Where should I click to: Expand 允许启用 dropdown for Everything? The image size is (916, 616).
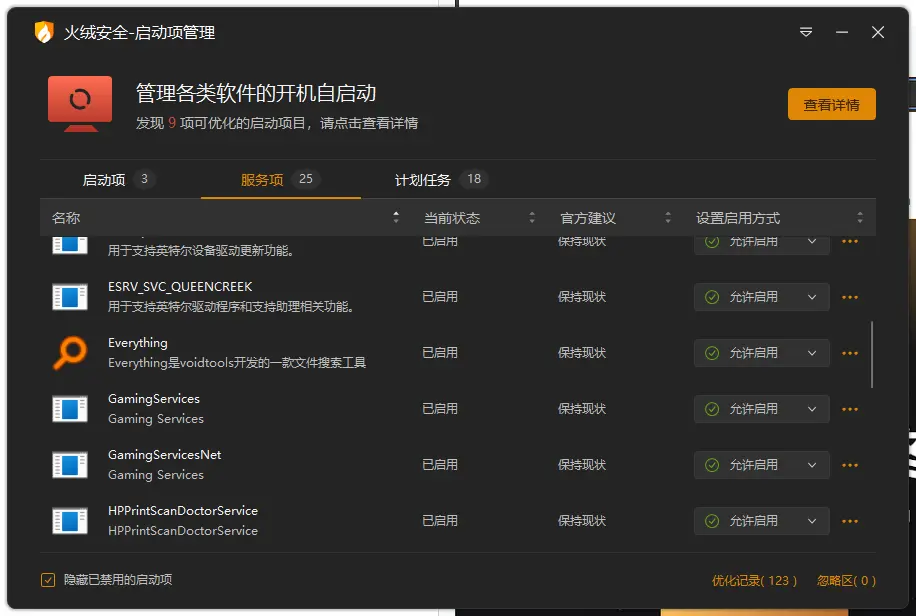761,353
